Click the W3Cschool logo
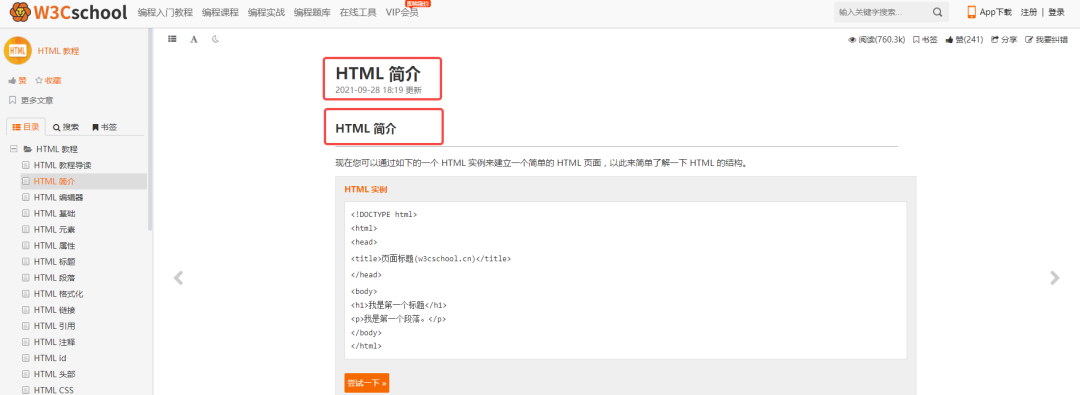Image resolution: width=1080 pixels, height=395 pixels. click(x=69, y=12)
